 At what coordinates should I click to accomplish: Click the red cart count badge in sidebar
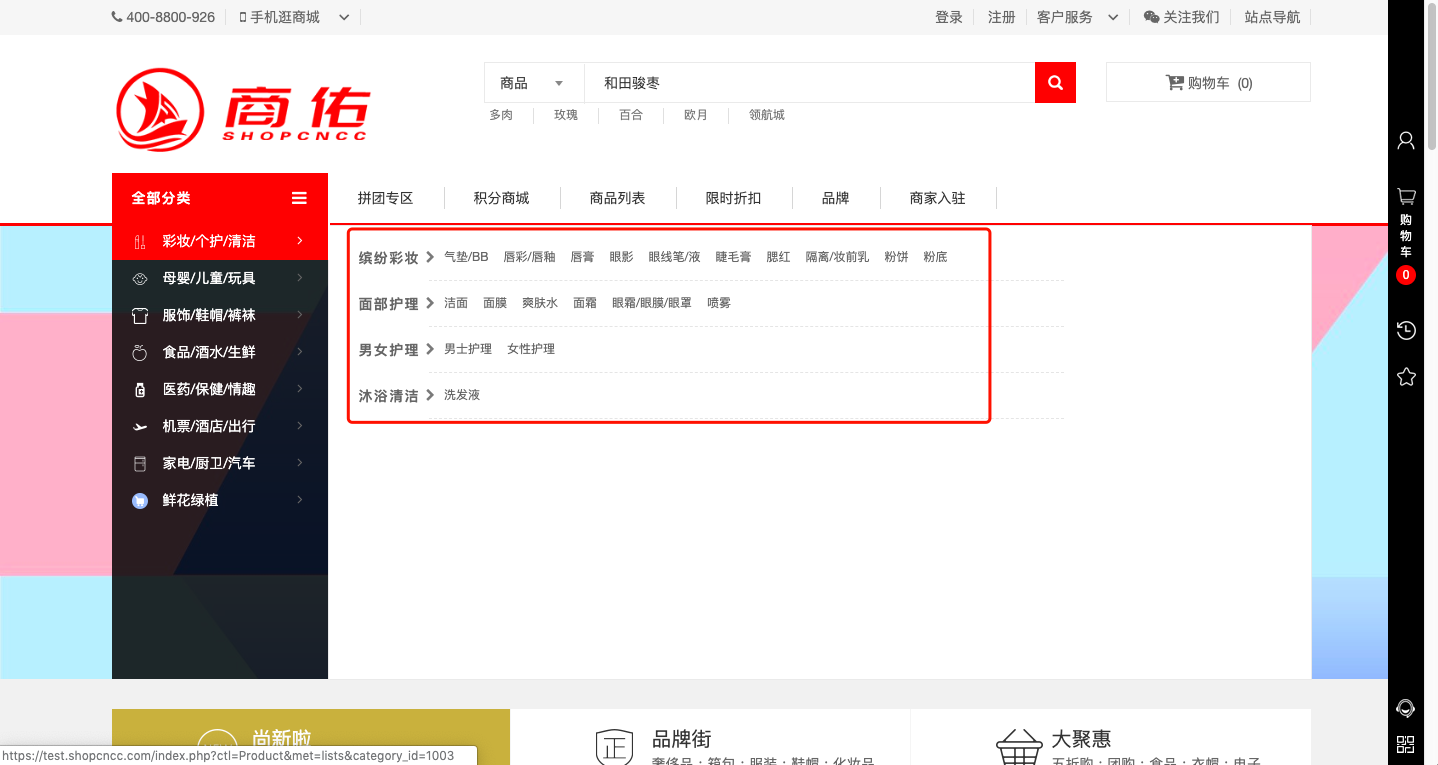pyautogui.click(x=1406, y=275)
